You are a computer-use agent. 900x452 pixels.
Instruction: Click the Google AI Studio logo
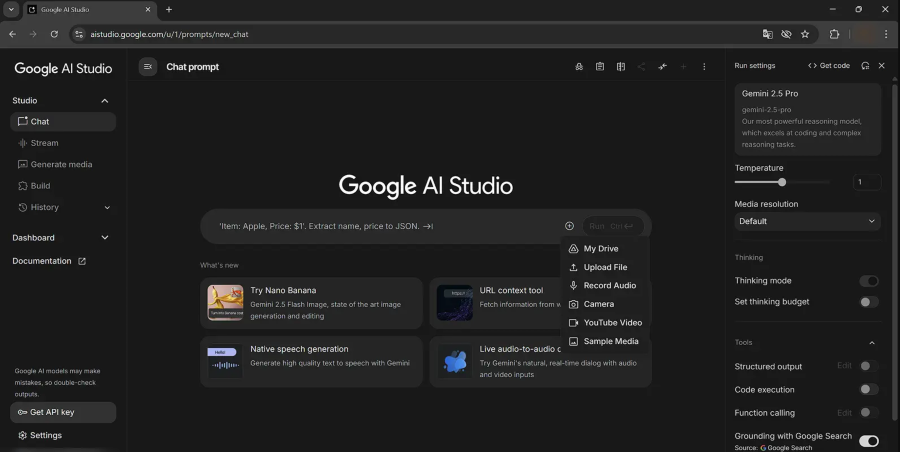click(x=63, y=69)
